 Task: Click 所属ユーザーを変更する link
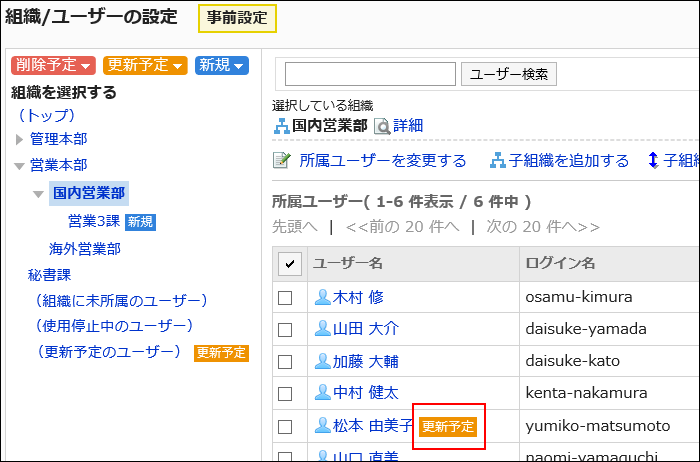[x=383, y=161]
